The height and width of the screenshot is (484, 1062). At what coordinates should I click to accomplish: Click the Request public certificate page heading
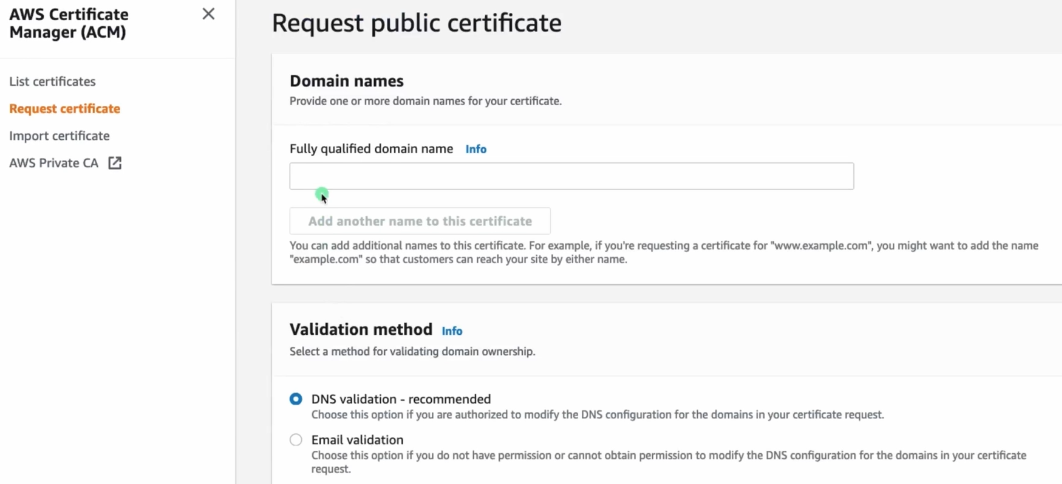pos(416,23)
